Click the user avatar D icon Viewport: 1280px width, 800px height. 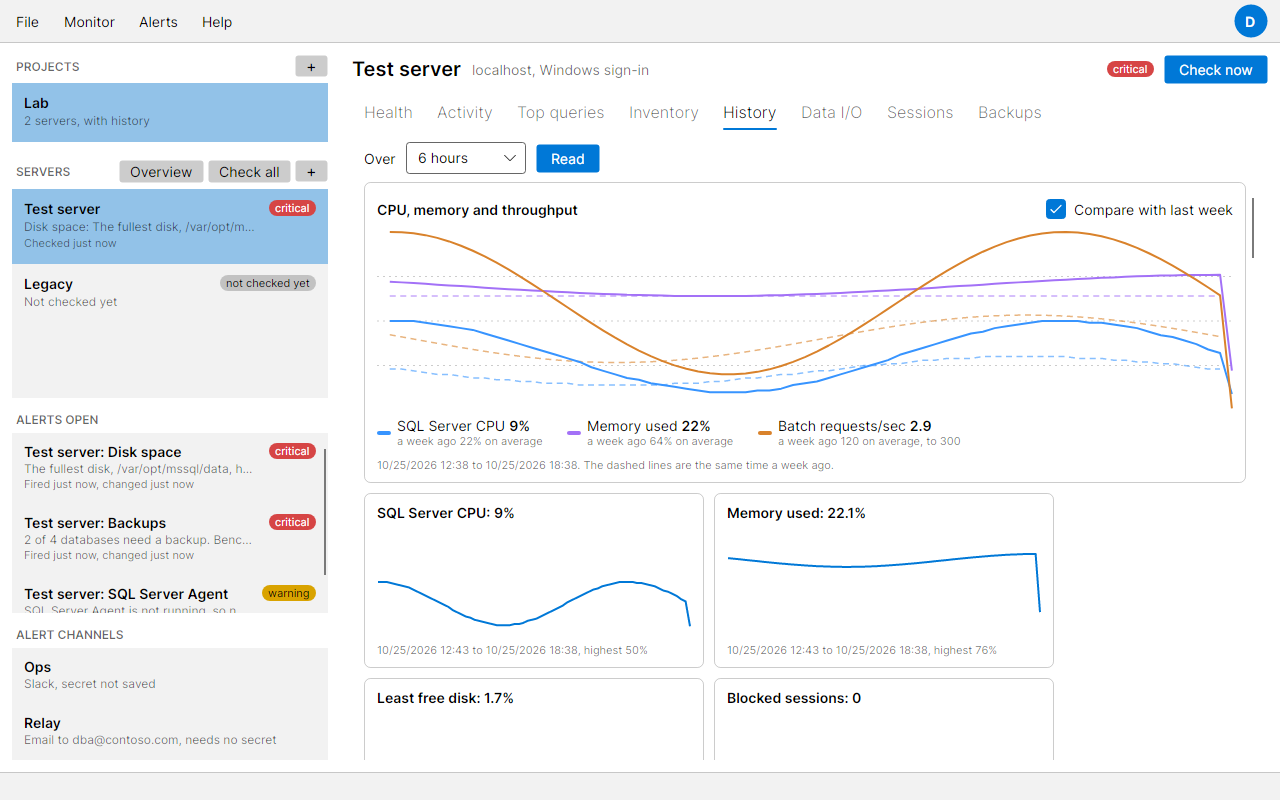click(1250, 21)
